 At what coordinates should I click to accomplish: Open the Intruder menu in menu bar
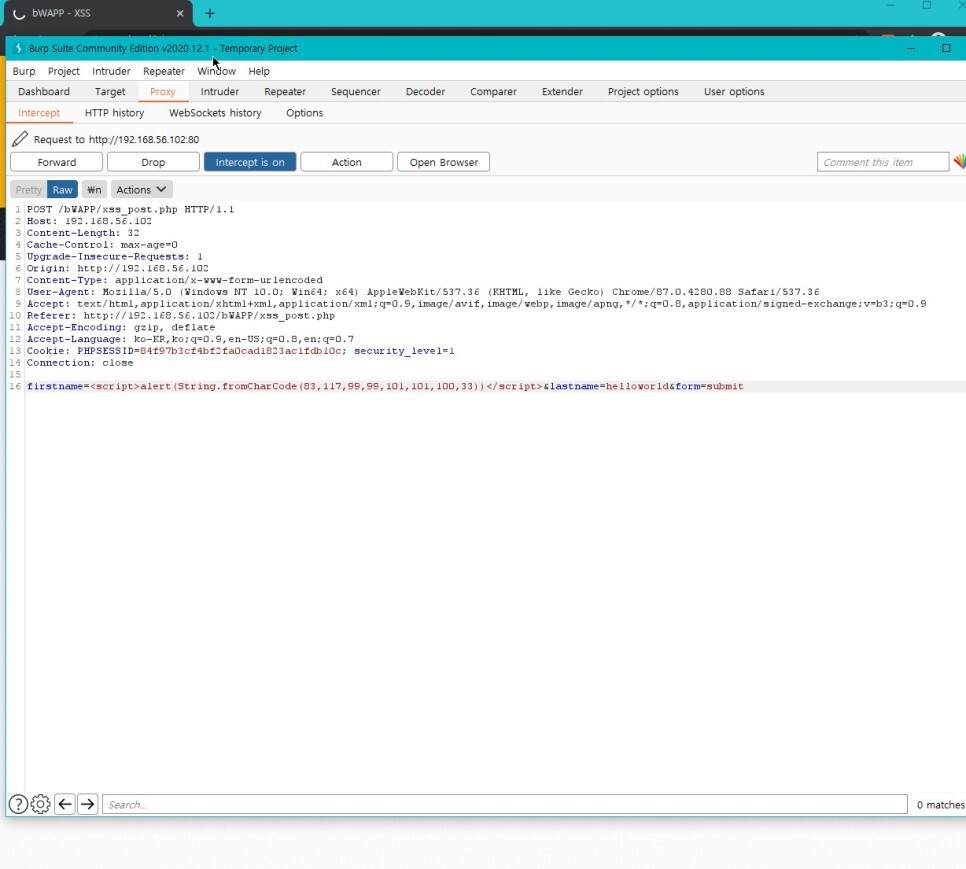(111, 71)
